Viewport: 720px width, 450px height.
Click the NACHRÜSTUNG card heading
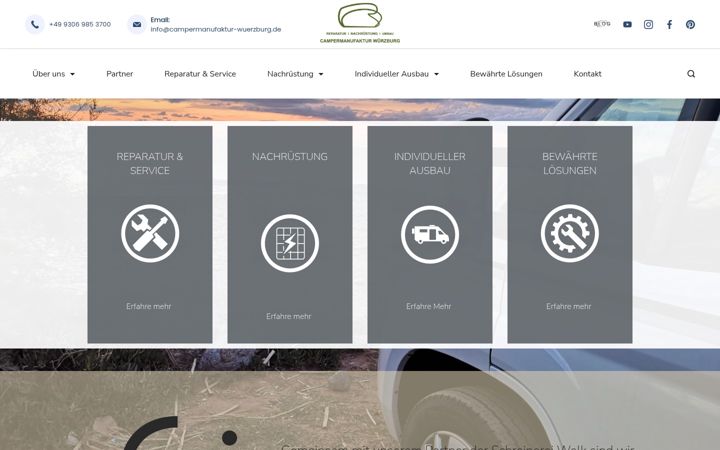tap(290, 157)
